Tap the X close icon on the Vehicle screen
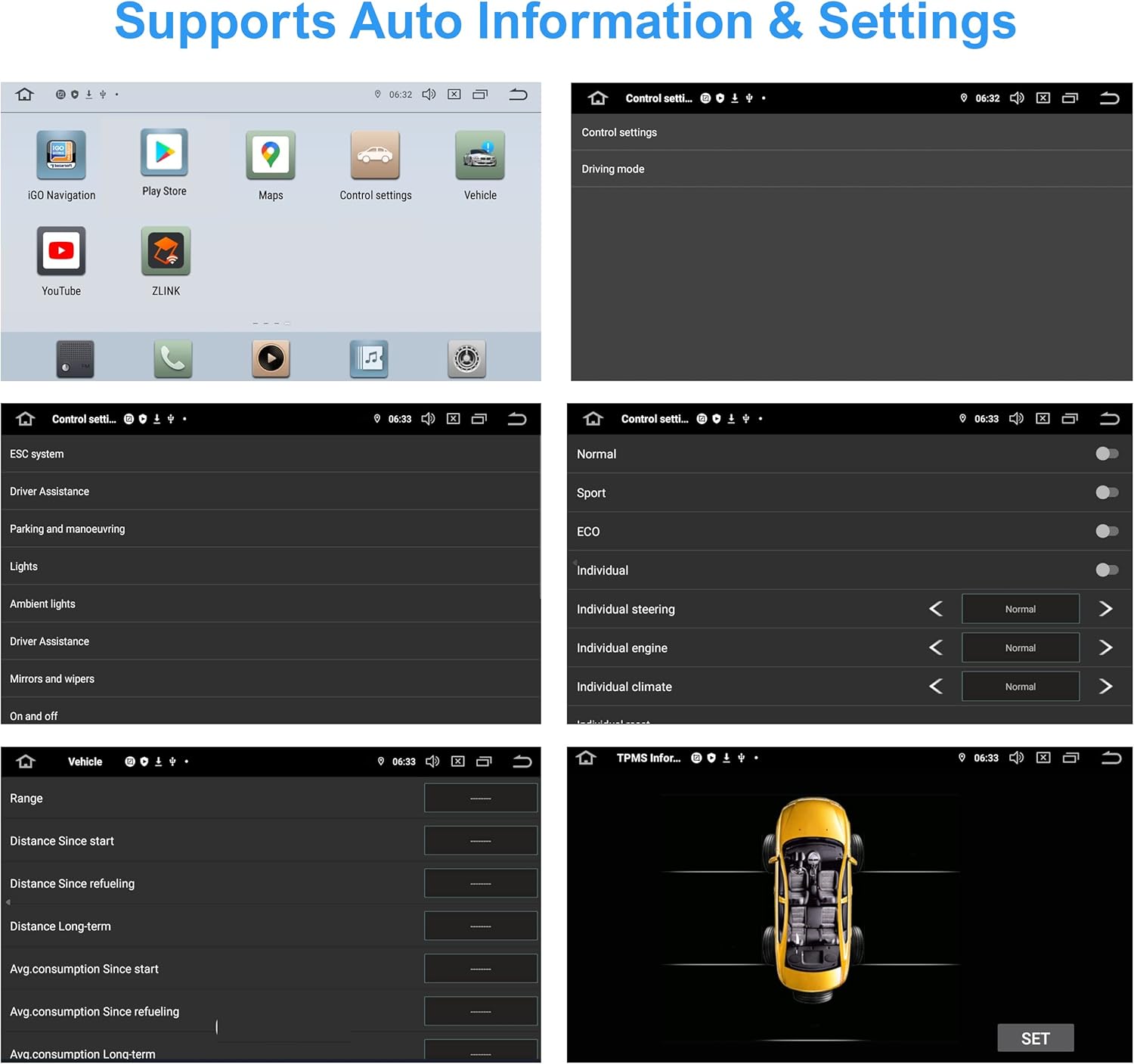This screenshot has height=1064, width=1134. coord(458,762)
